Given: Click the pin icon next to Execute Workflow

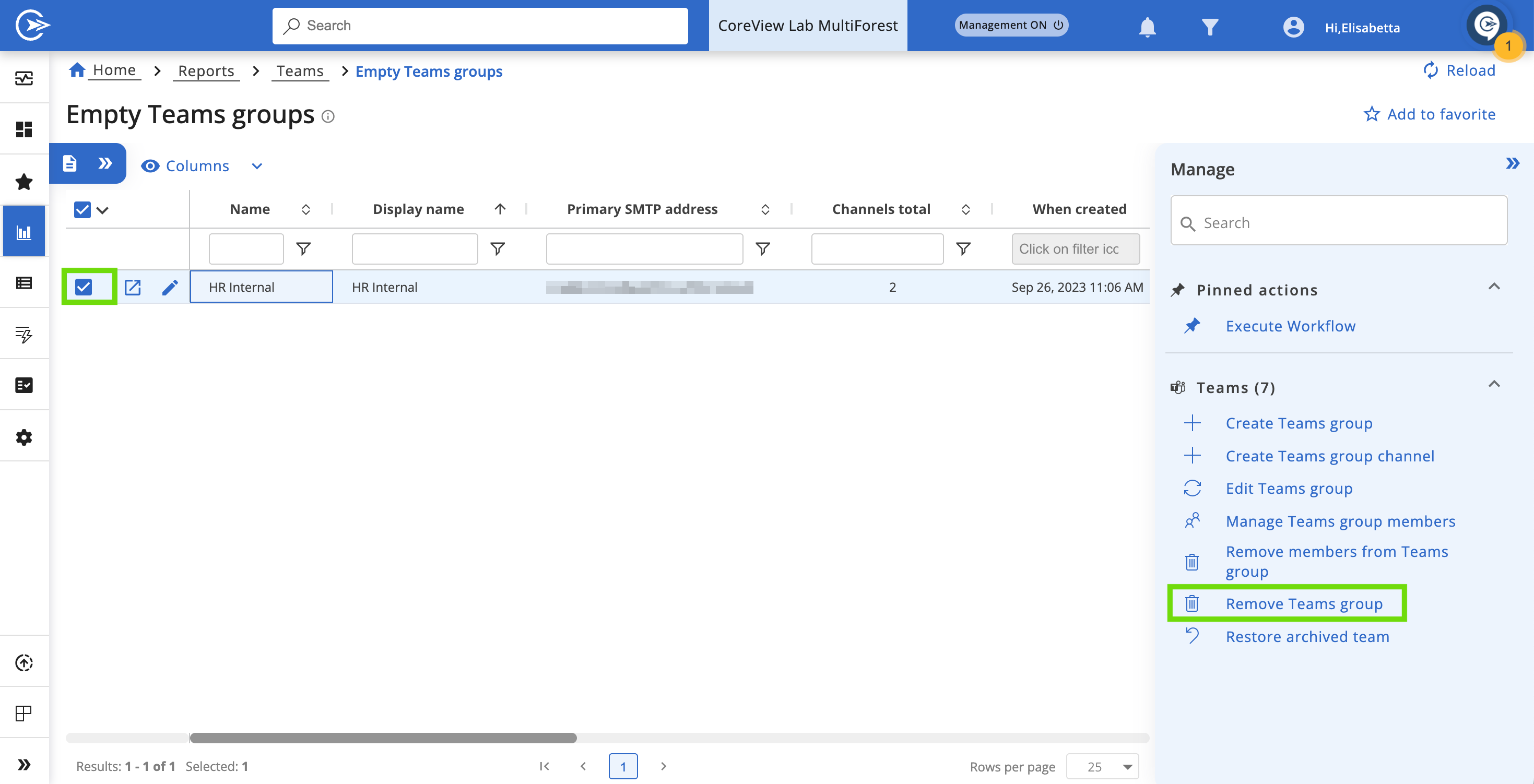Looking at the screenshot, I should point(1191,326).
